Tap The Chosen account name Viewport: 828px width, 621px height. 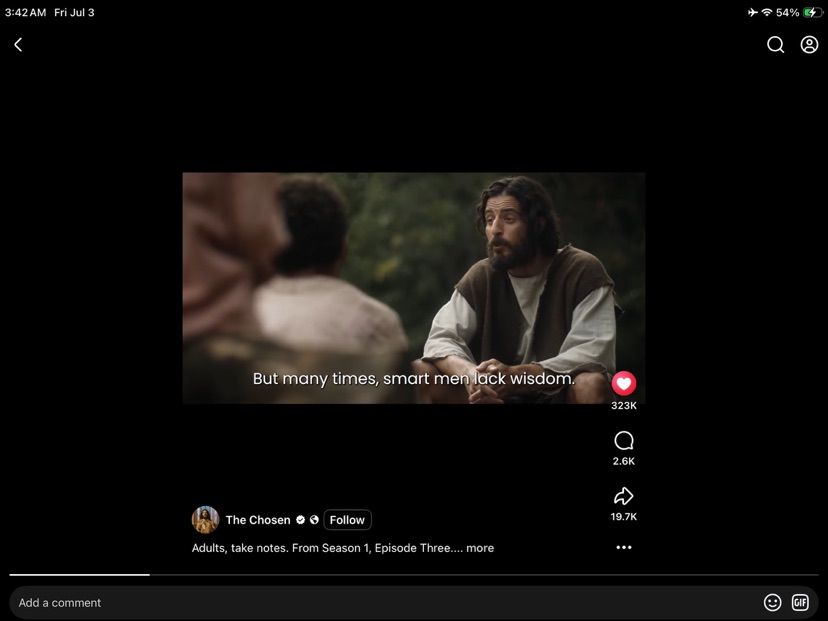point(258,520)
